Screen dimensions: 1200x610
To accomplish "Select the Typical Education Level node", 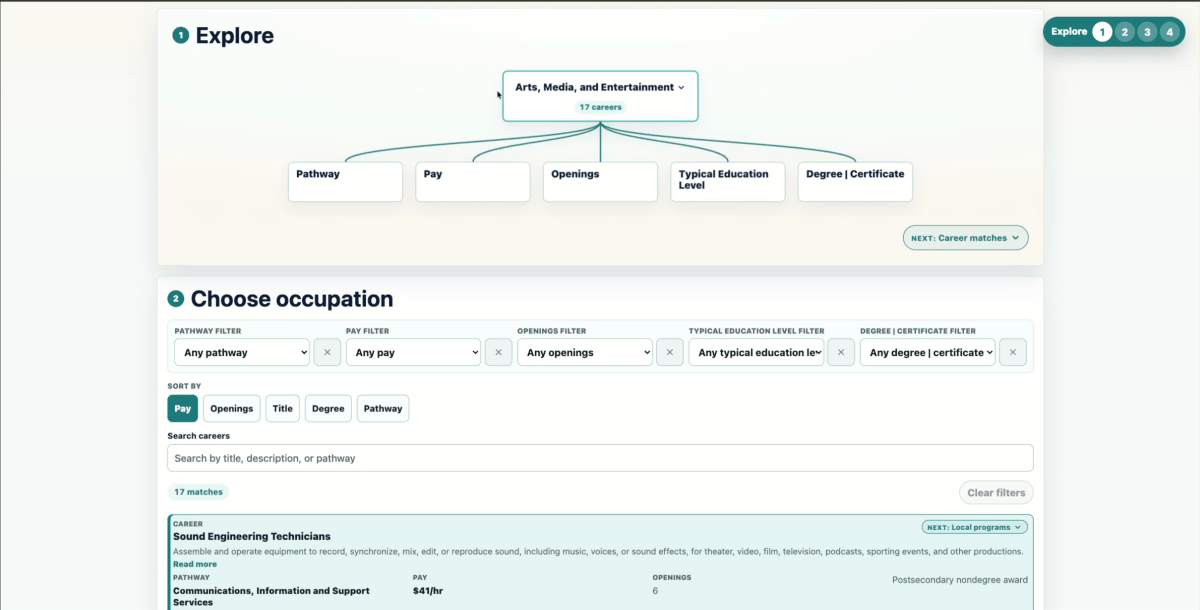I will (x=728, y=182).
